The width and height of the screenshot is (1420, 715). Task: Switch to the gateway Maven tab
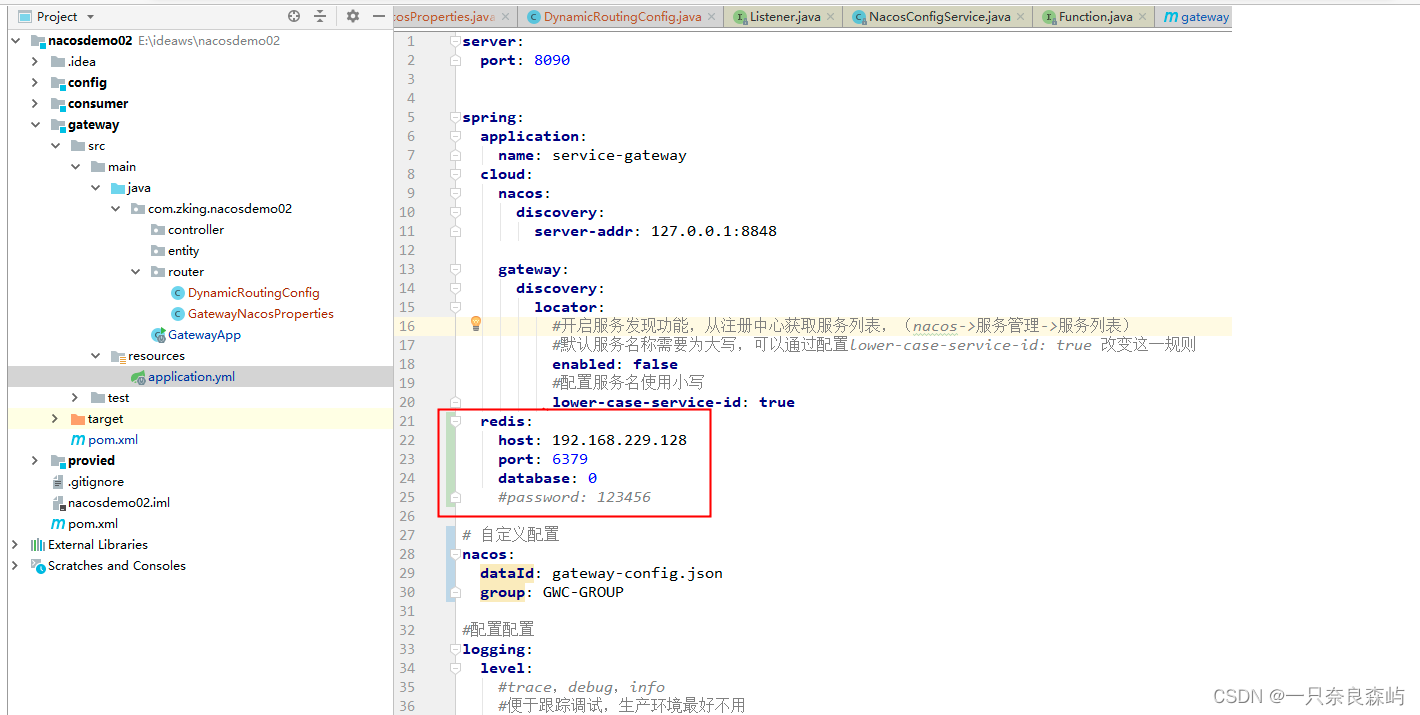(1196, 17)
